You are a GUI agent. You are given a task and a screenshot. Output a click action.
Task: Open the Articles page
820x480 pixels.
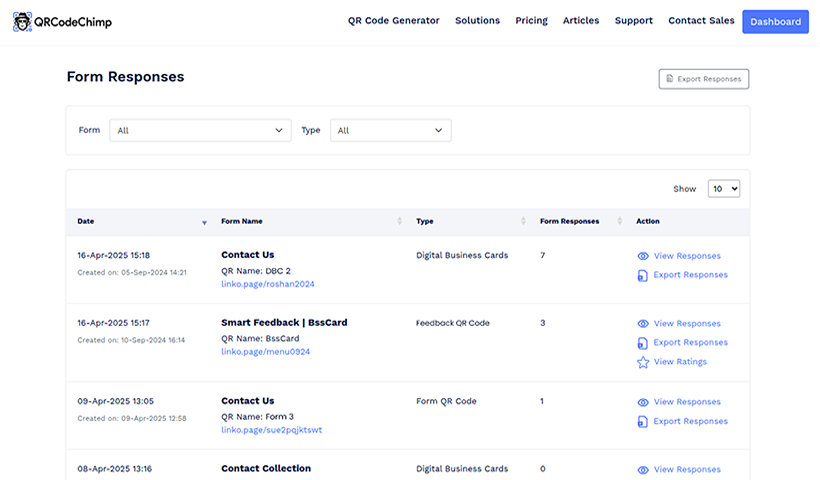tap(581, 20)
